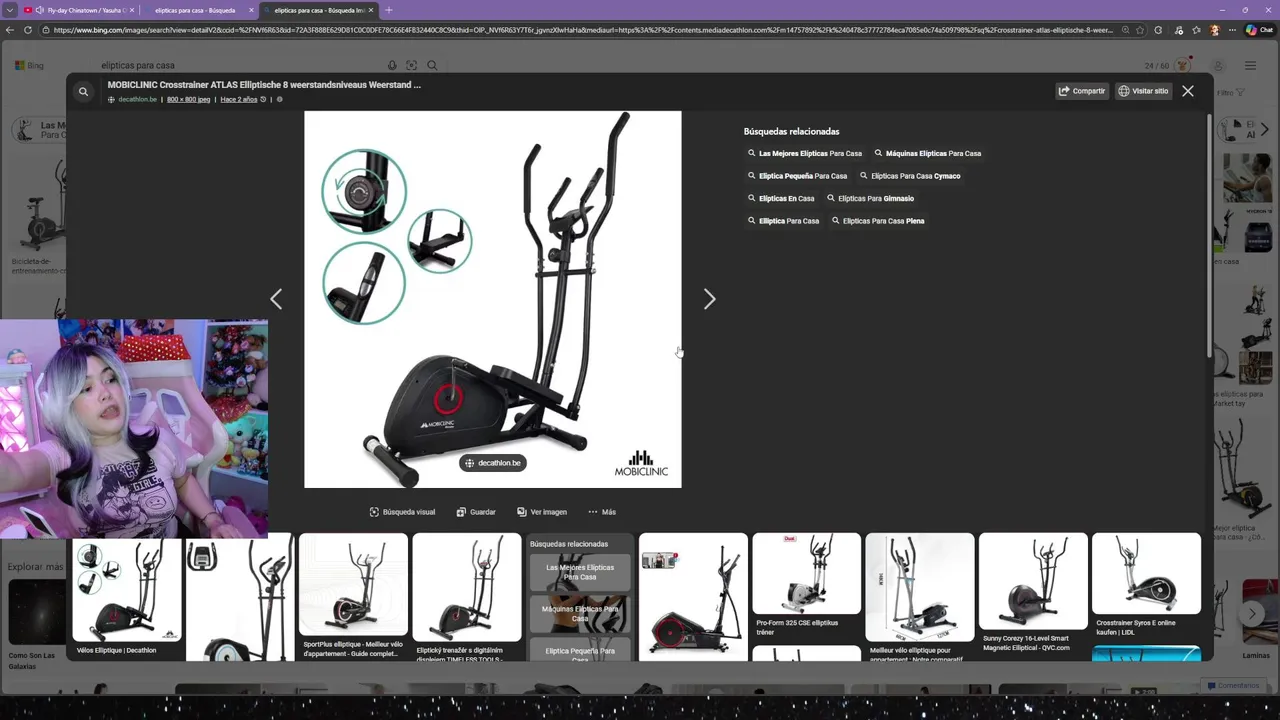The width and height of the screenshot is (1280, 720).
Task: Open the source page with Visitar sitio
Action: (x=1143, y=91)
